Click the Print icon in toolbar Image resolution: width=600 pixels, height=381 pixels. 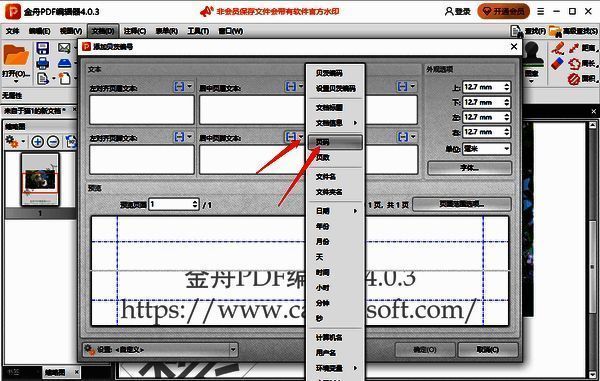pos(42,63)
